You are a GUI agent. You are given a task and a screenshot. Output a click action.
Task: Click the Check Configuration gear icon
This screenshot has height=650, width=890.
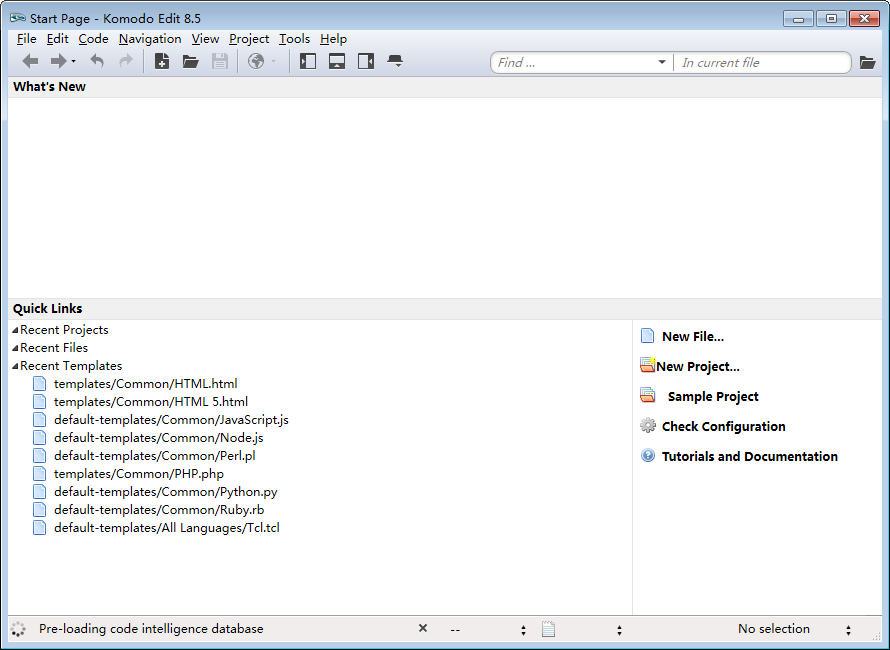[648, 425]
